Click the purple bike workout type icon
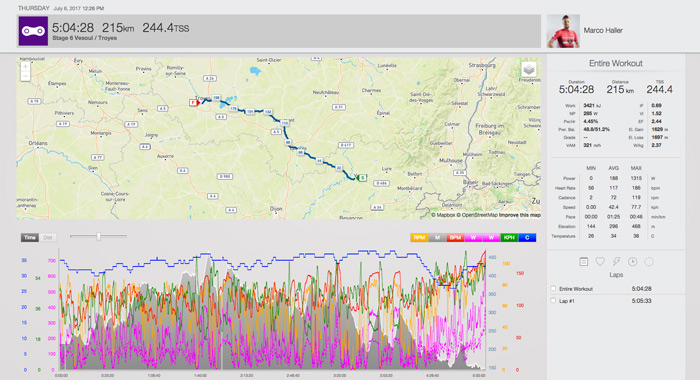The image size is (700, 380). (33, 31)
